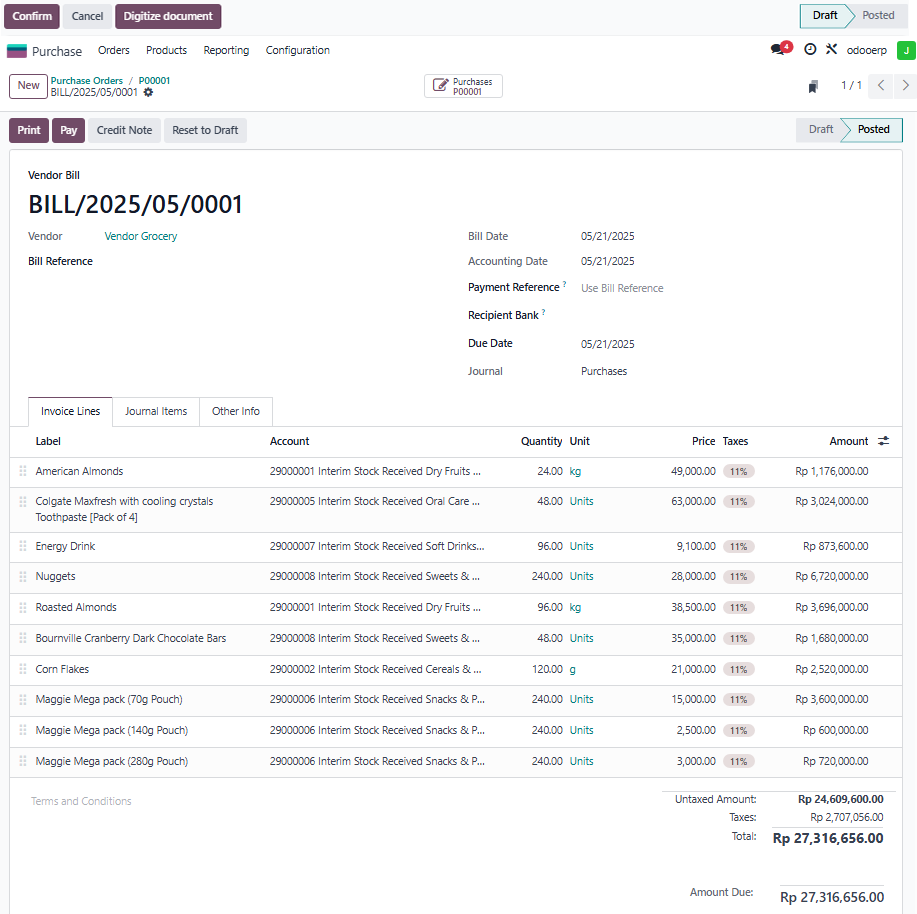Click the Units link on Energy Drink row
Viewport: 917px width, 914px height.
point(581,546)
